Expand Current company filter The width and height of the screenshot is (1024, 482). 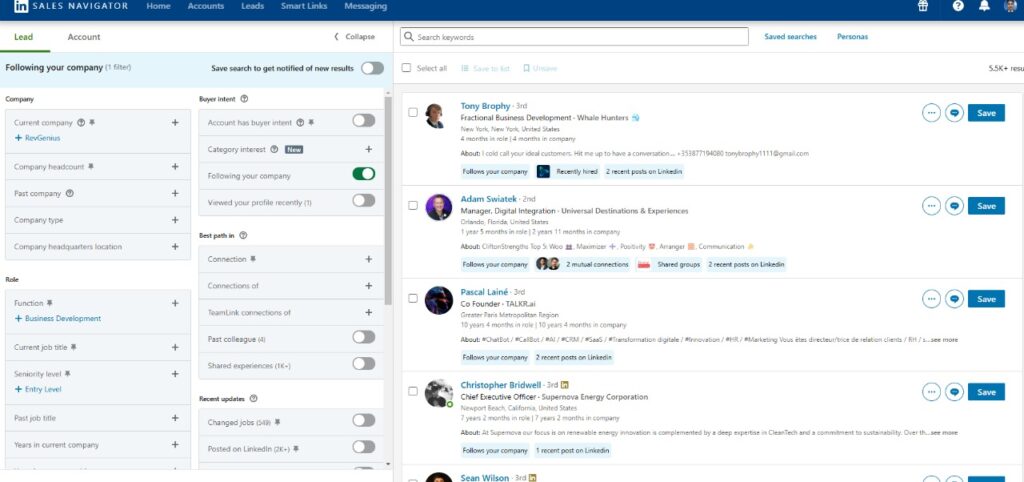tap(175, 123)
